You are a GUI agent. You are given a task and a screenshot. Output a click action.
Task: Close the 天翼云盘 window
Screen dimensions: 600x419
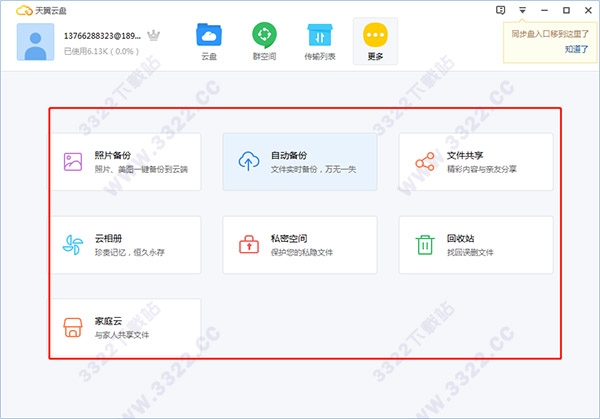click(x=589, y=10)
